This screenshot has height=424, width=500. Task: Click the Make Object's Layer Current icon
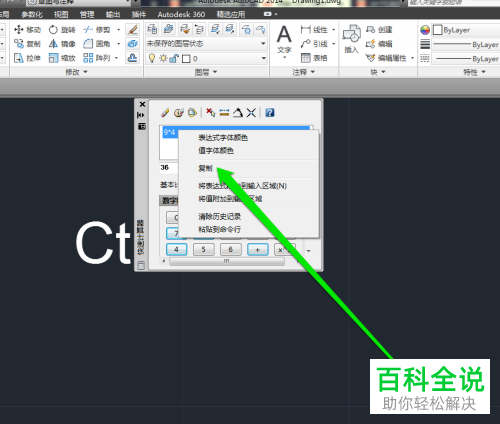point(168,29)
